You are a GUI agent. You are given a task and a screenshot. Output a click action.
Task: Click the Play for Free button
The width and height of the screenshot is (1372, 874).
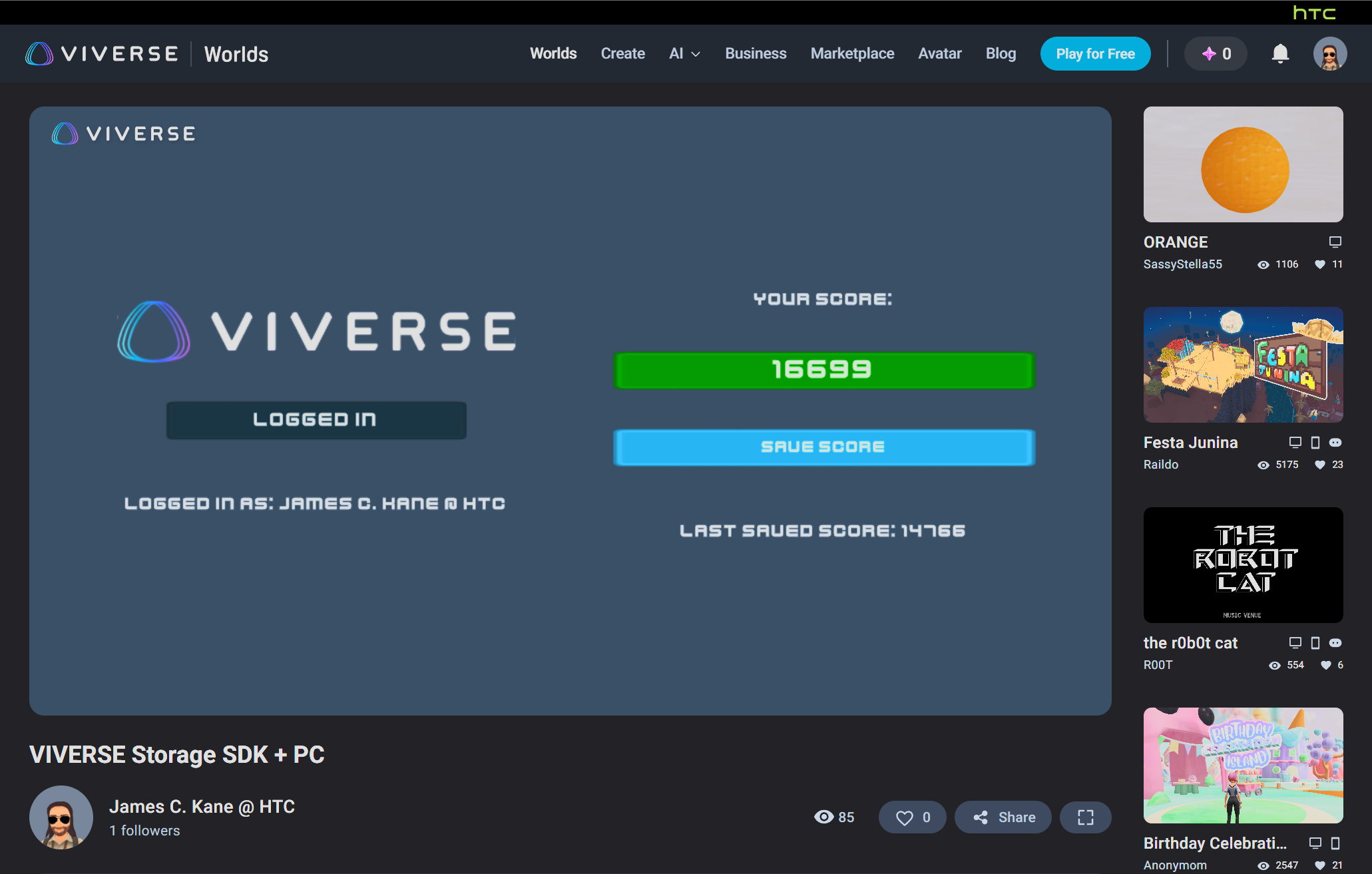[x=1095, y=54]
